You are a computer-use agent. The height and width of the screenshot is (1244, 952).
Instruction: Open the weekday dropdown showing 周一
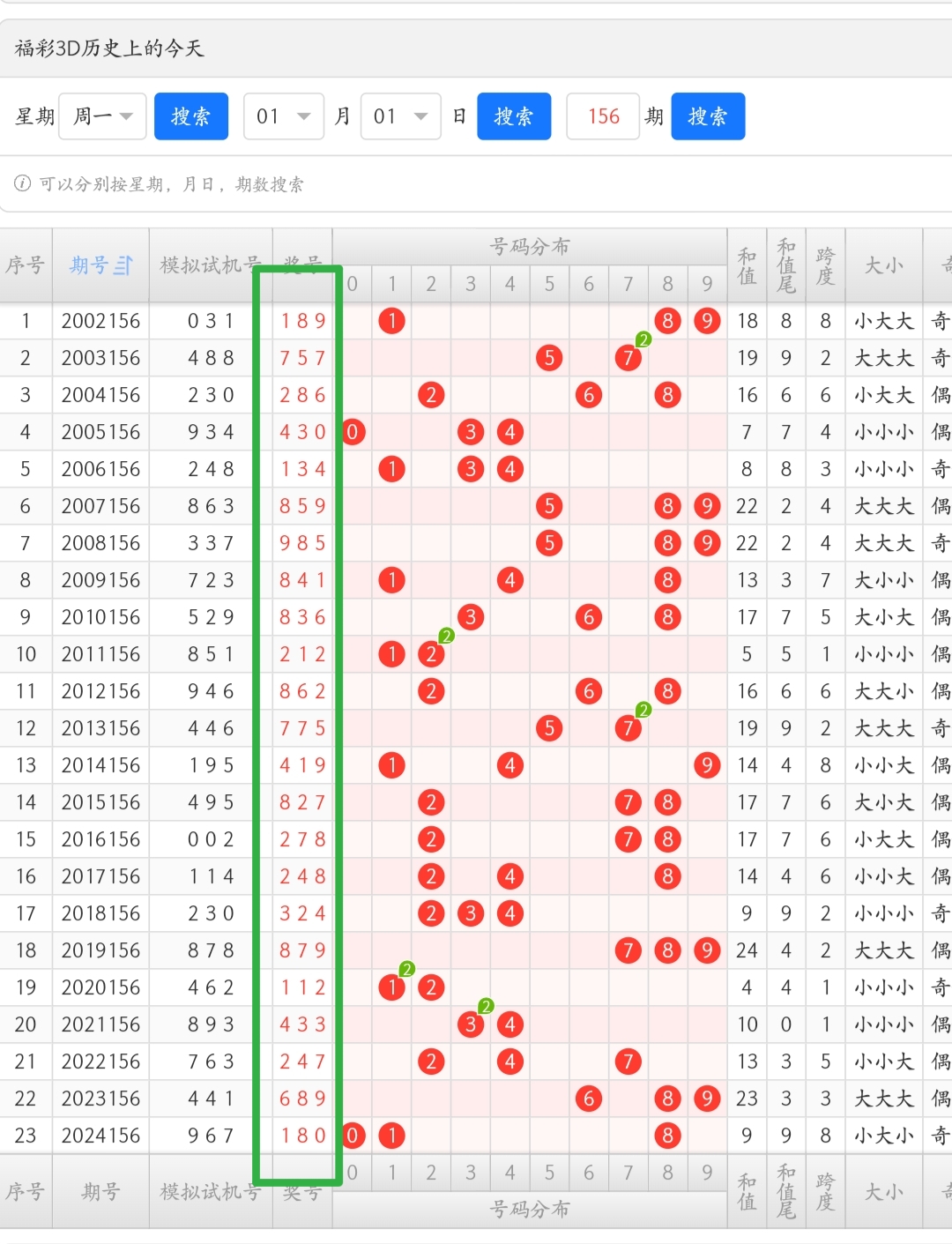(102, 116)
